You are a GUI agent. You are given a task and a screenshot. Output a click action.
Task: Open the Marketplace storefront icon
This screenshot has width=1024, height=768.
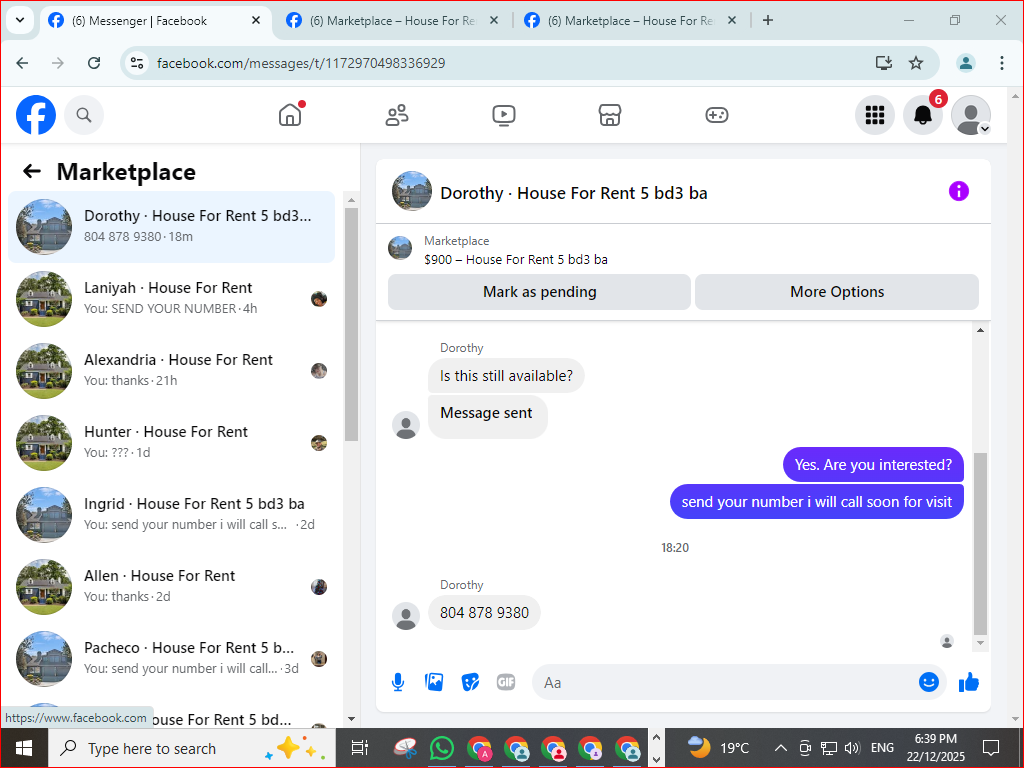[610, 115]
